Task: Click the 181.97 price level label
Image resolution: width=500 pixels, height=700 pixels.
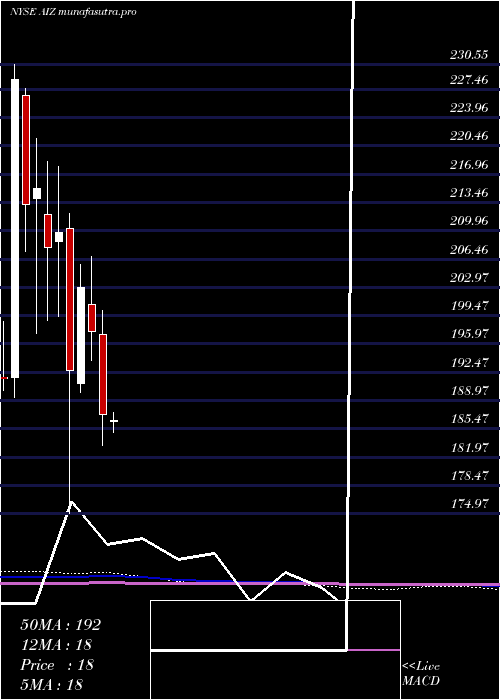Action: point(469,448)
